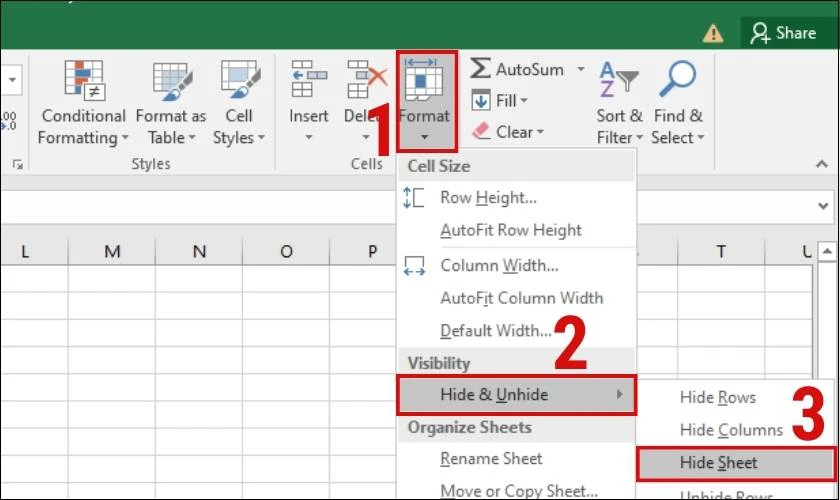
Task: Click the Share button
Action: tap(783, 33)
